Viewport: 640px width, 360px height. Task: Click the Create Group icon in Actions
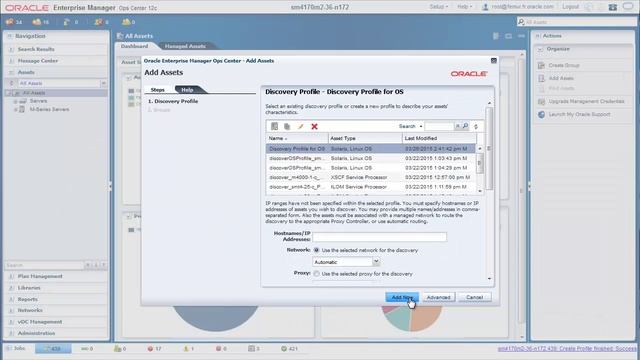coord(541,65)
